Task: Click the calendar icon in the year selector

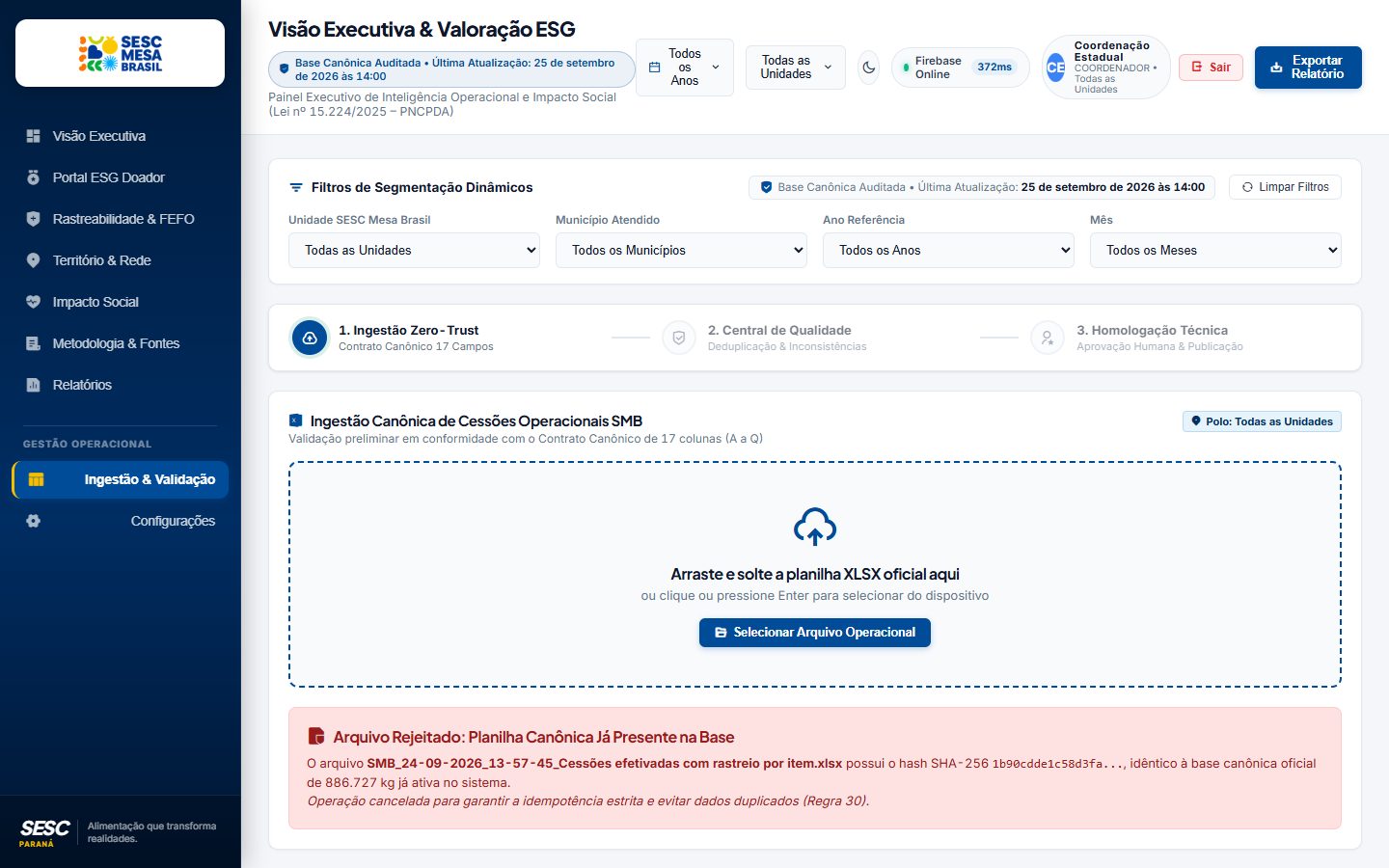Action: click(654, 68)
